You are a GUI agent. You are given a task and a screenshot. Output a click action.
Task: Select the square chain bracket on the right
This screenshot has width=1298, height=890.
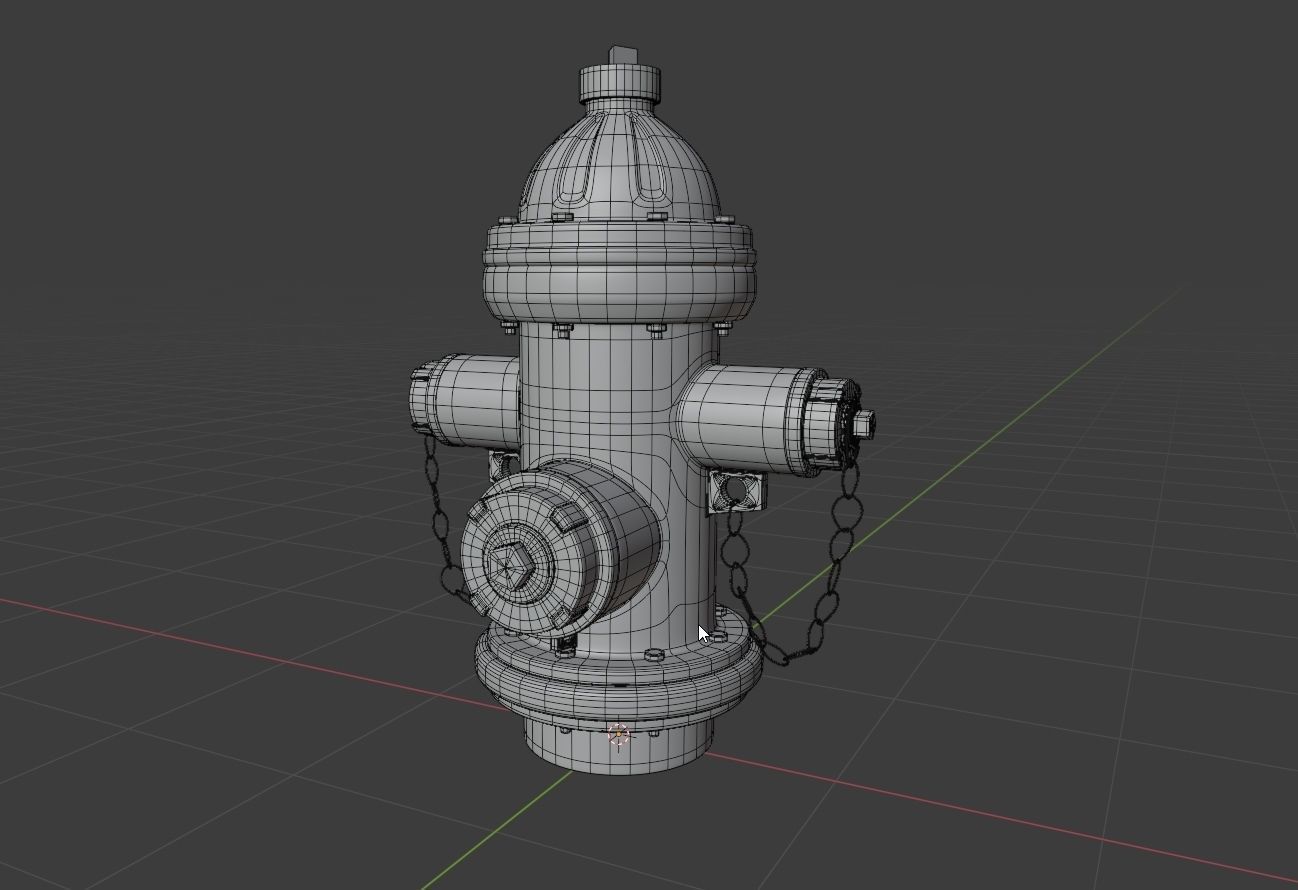coord(735,493)
